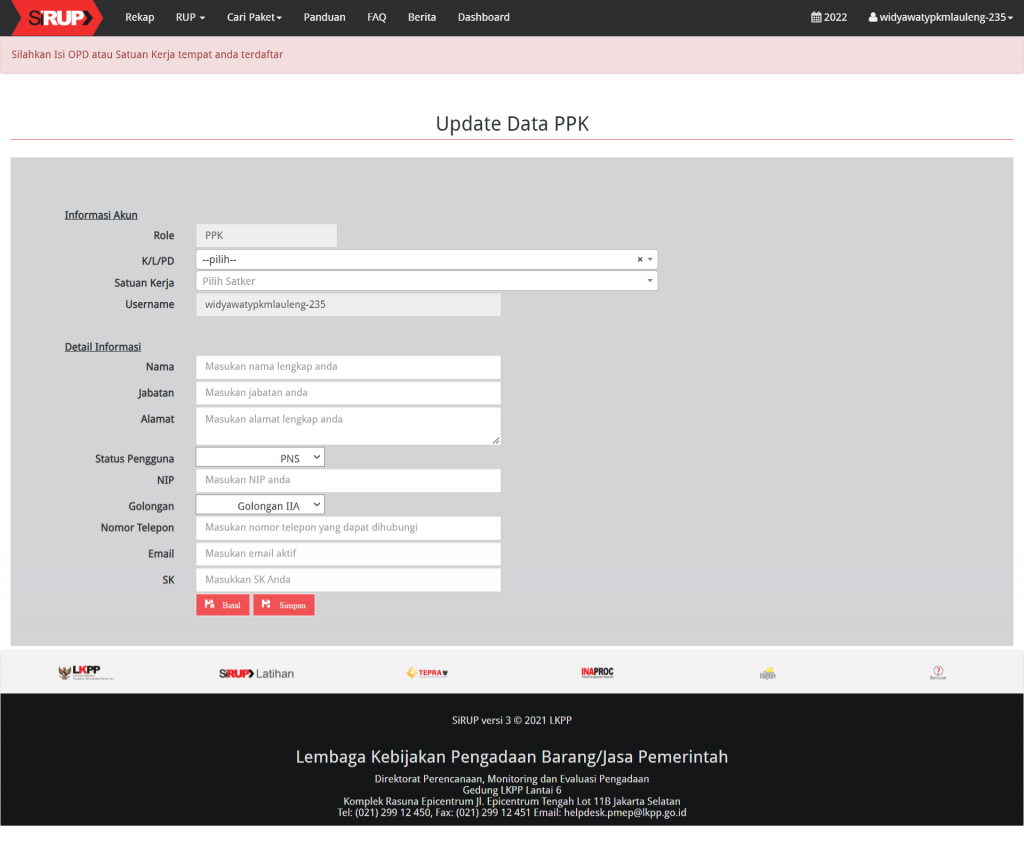Screen dimensions: 1024x841
Task: Clear K/L/PD selection with the x icon
Action: point(640,260)
